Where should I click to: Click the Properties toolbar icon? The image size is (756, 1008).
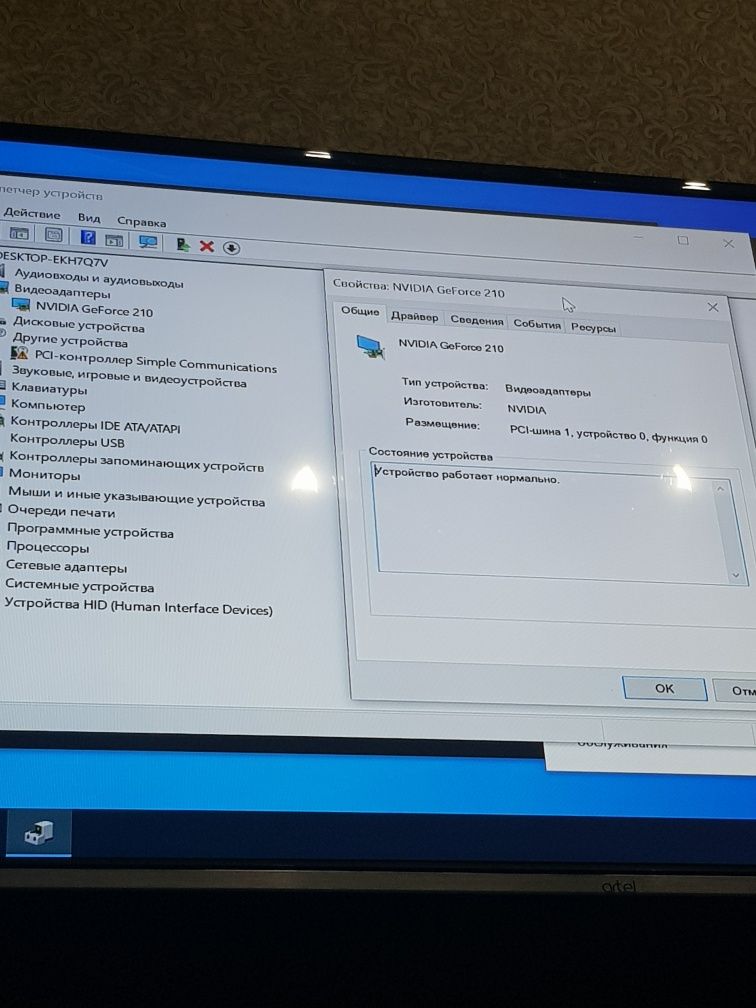click(54, 235)
